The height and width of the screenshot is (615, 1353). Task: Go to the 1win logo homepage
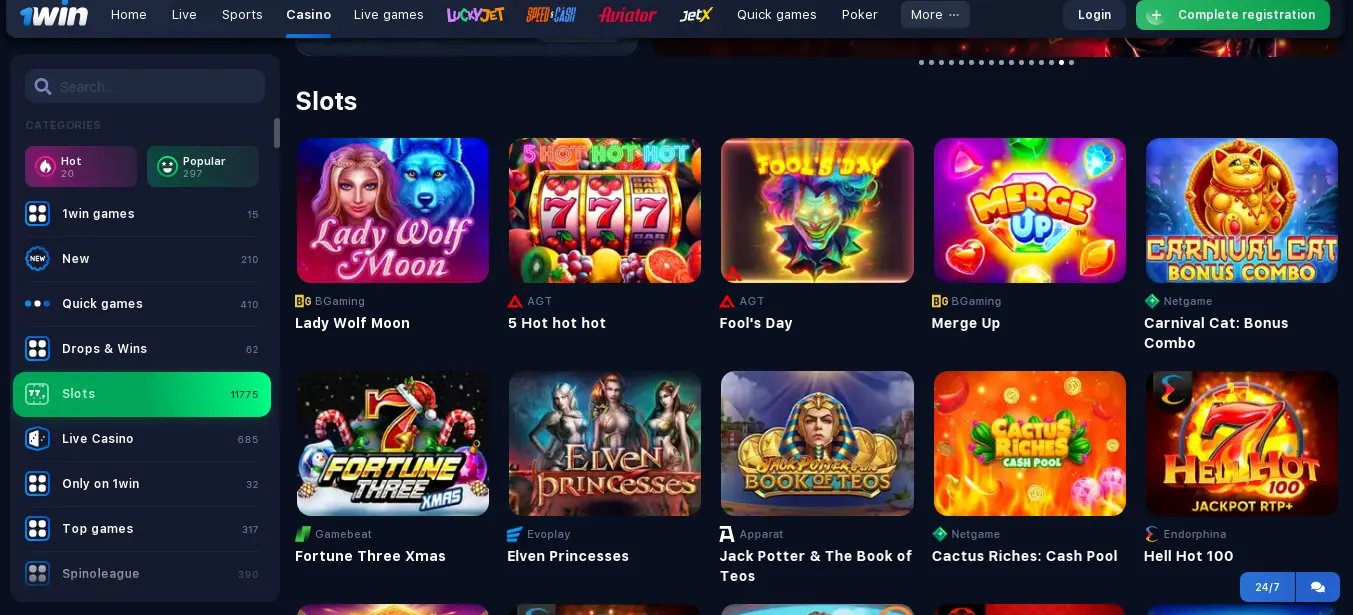(54, 15)
